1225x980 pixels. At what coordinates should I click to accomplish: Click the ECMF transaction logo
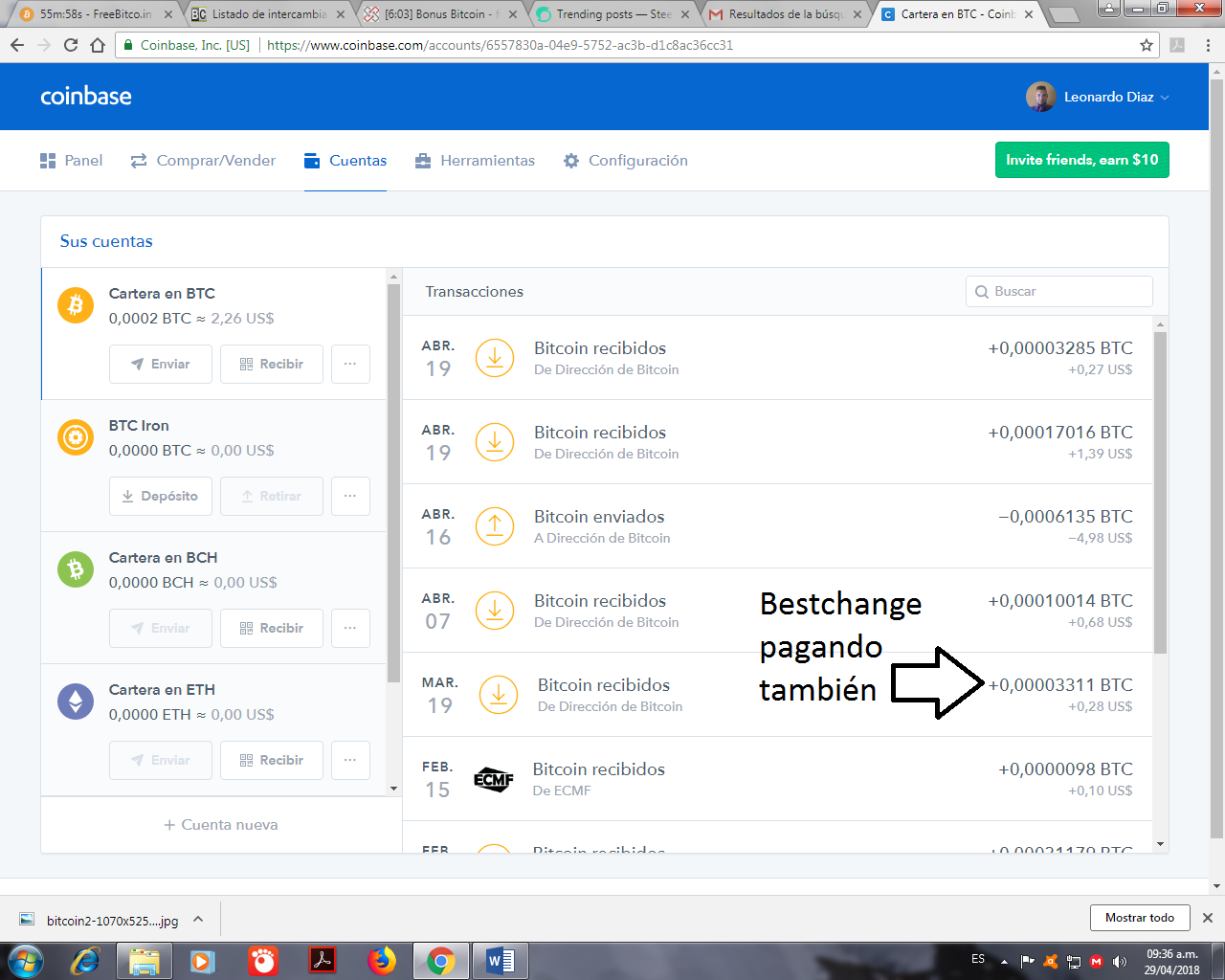(495, 779)
